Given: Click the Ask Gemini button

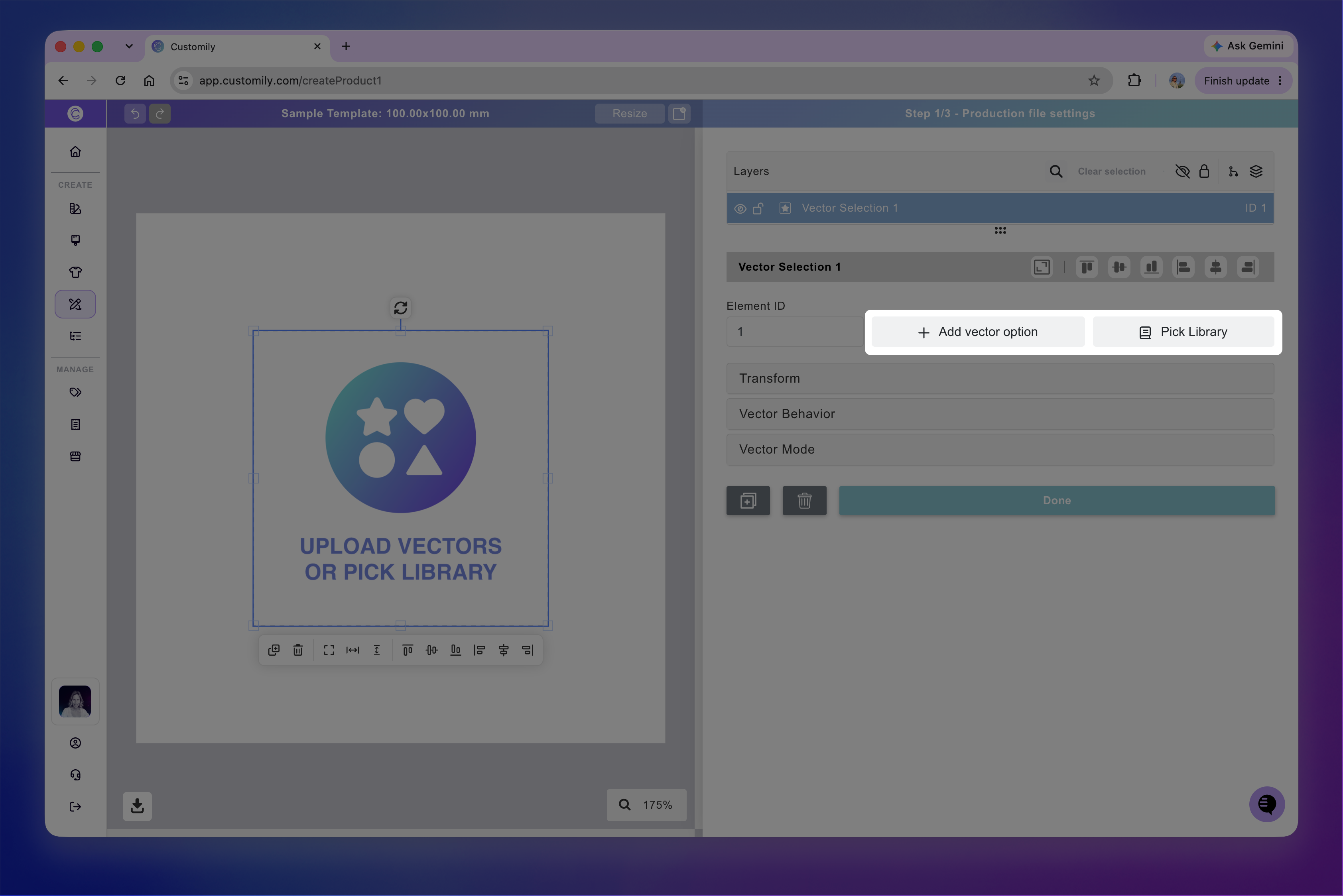Looking at the screenshot, I should coord(1248,46).
